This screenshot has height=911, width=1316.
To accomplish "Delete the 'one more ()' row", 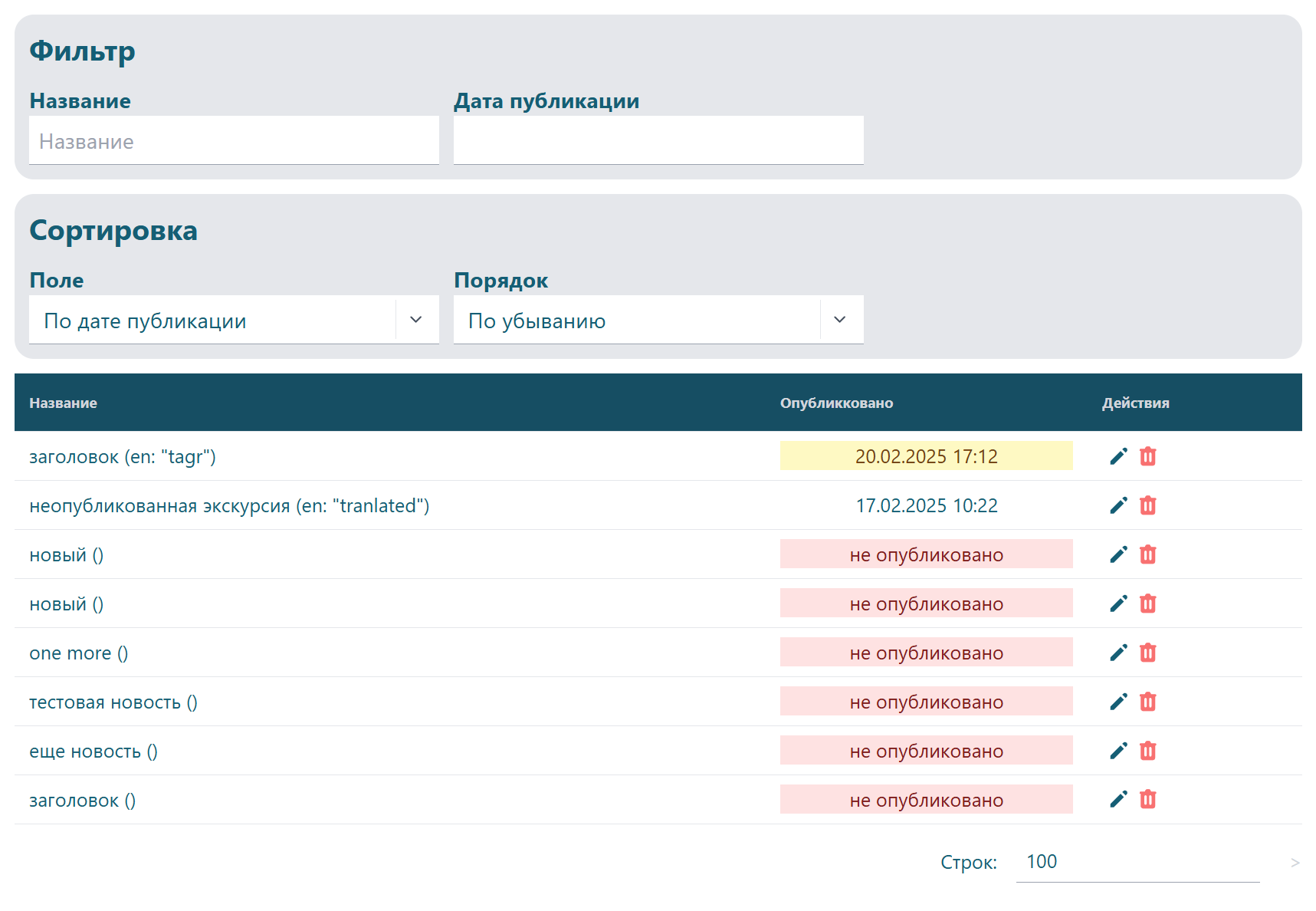I will 1147,653.
